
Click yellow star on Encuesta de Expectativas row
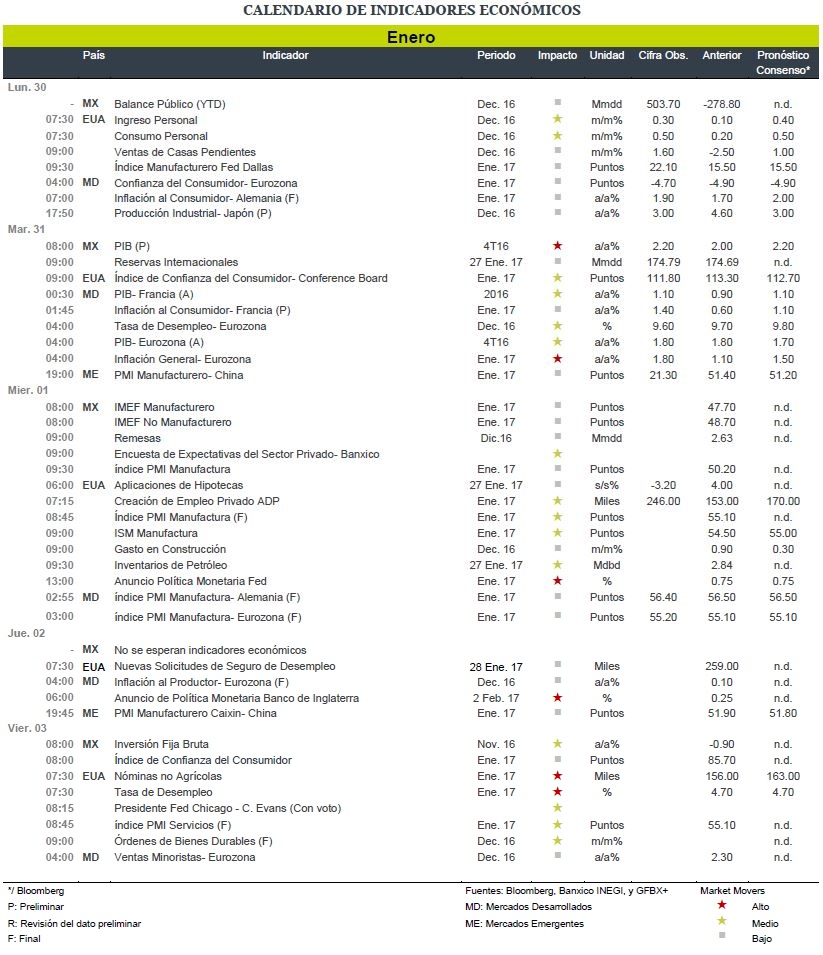tap(557, 453)
